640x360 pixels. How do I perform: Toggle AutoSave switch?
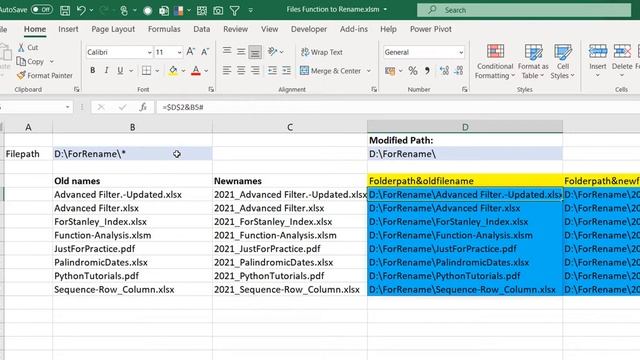click(x=42, y=9)
